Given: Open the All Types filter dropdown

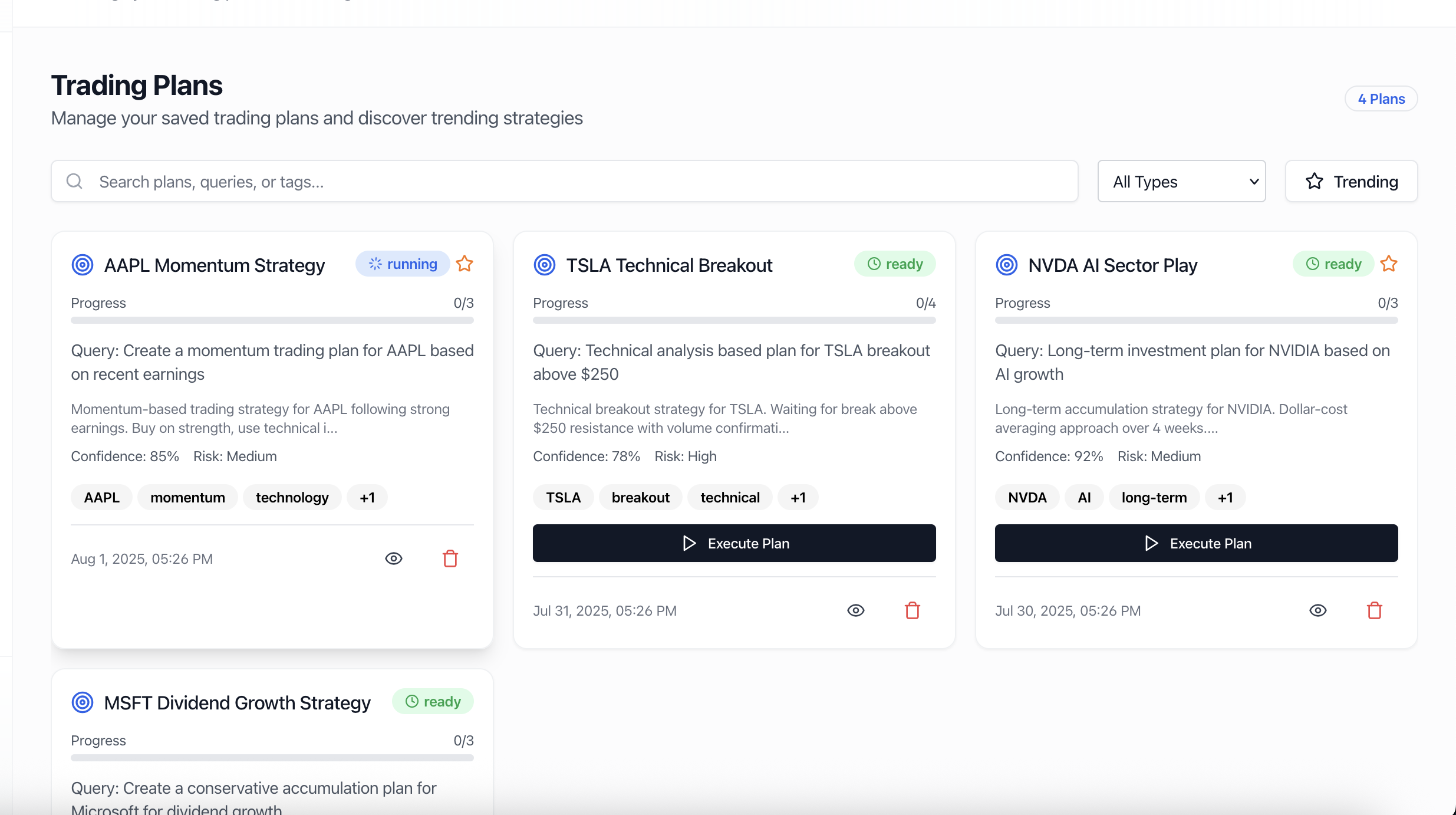Looking at the screenshot, I should click(1181, 181).
